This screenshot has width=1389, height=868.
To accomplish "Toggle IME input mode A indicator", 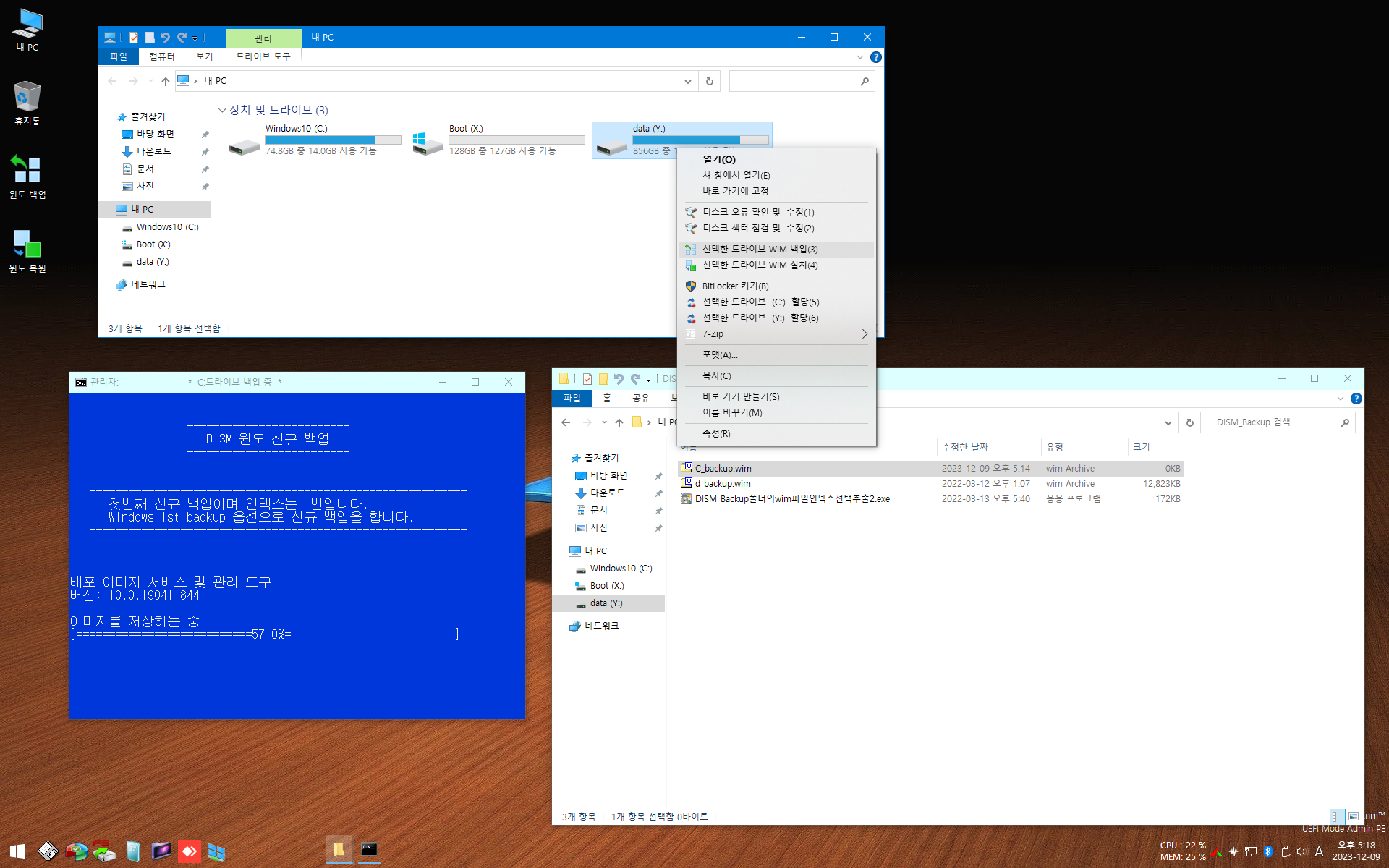I will tap(1319, 851).
